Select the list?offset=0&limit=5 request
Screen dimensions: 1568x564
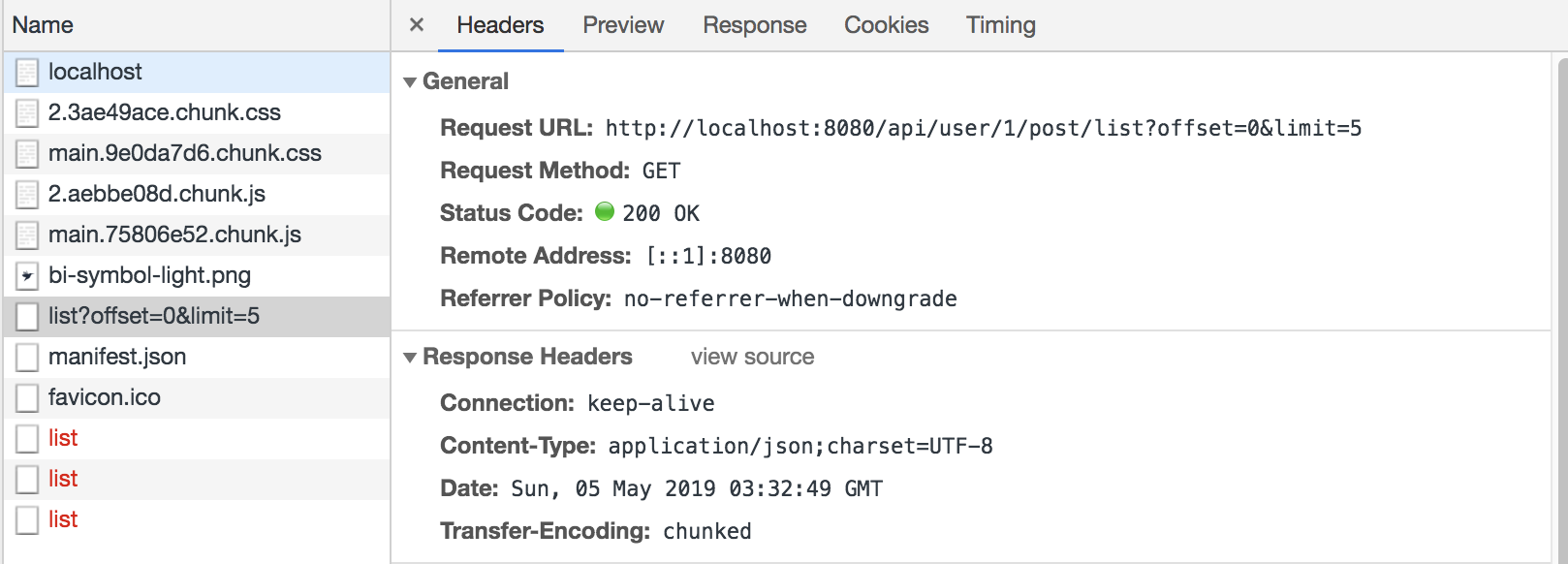tap(197, 317)
